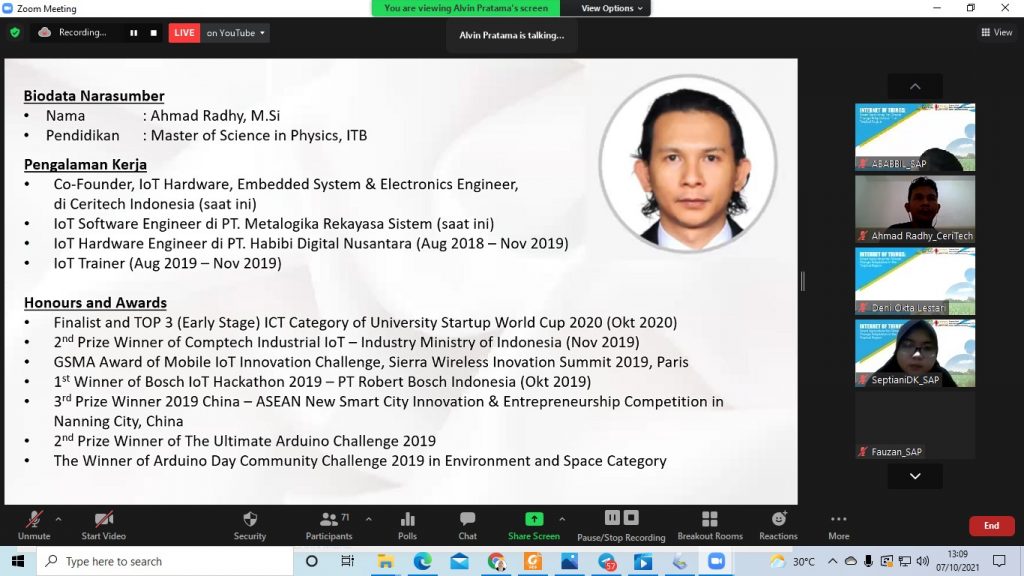Viewport: 1024px width, 576px height.
Task: Click the name 'Ahmad Radhy, M.Si'
Action: tap(216, 116)
